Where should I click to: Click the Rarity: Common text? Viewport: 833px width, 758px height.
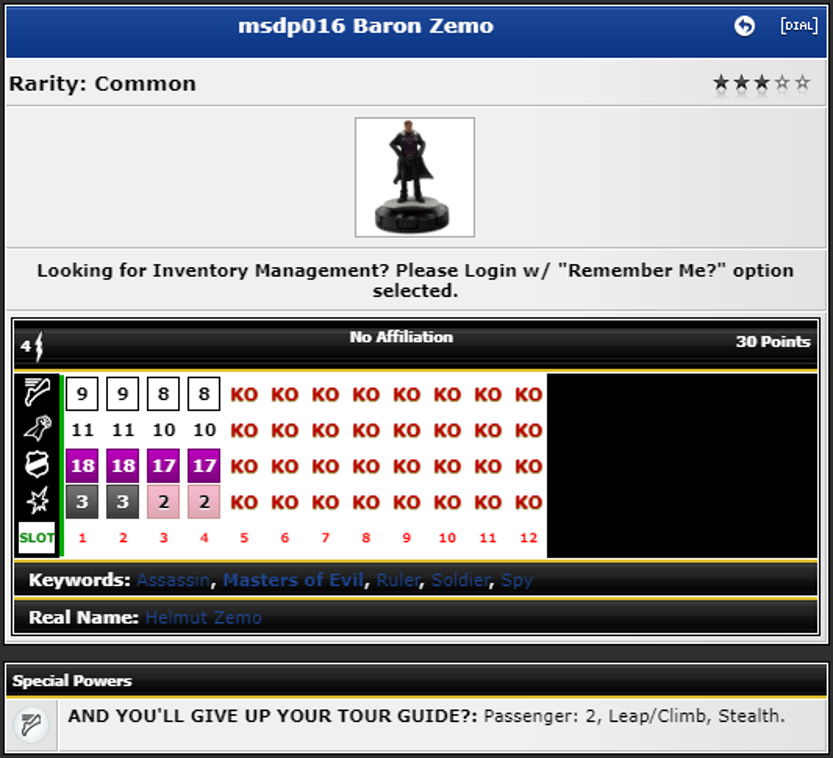(x=103, y=84)
